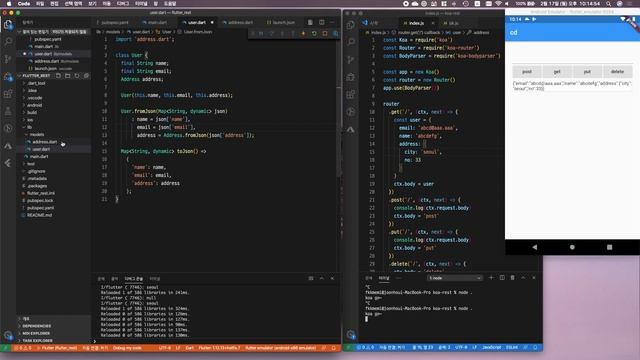Expand ios folder in explorer tree
This screenshot has width=640, height=360.
click(x=30, y=120)
